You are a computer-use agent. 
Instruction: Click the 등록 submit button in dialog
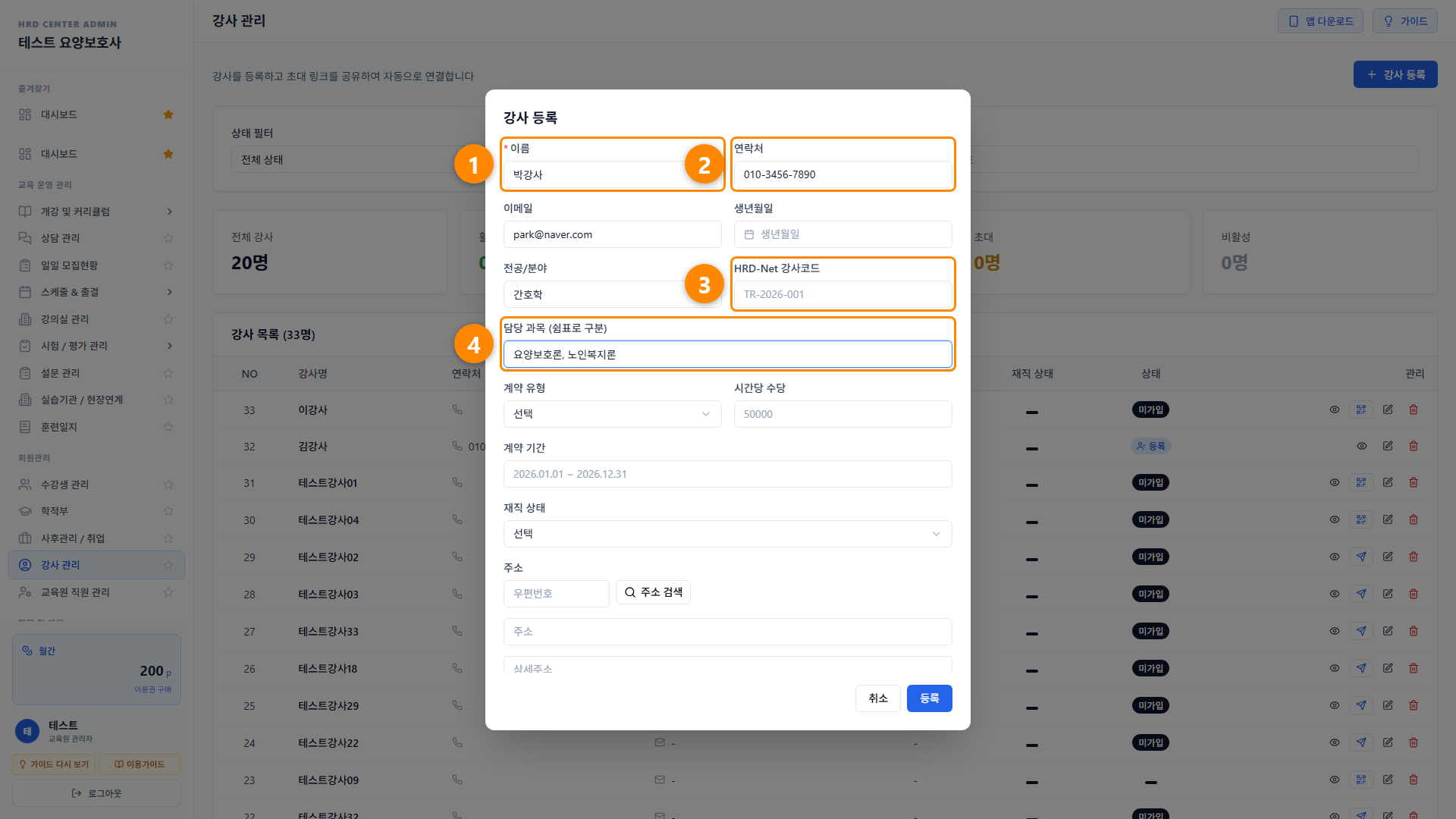[x=929, y=698]
